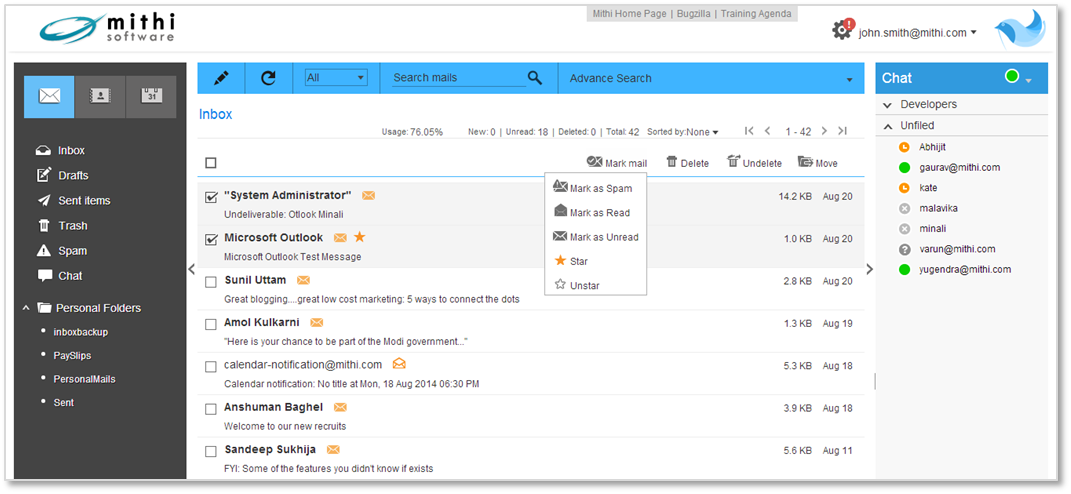
Task: Check the calendar-notification mail
Action: 211,367
